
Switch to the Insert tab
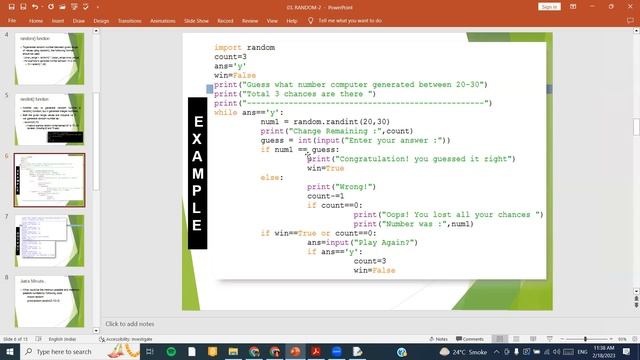(x=58, y=20)
